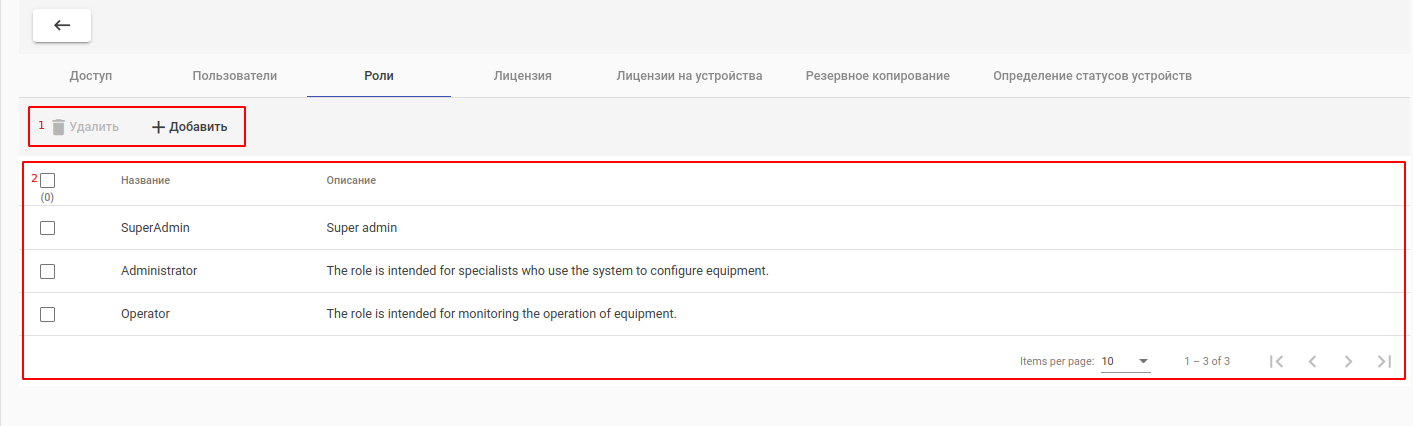Go to the first page of roles
The width and height of the screenshot is (1413, 426).
coord(1276,361)
